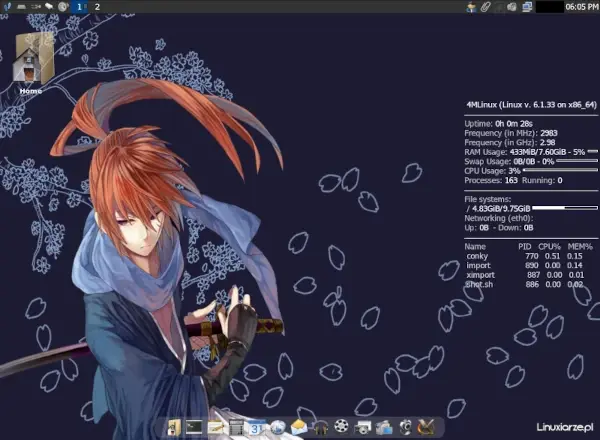The image size is (600, 440).
Task: Click the Processes: 163 value
Action: click(x=511, y=180)
